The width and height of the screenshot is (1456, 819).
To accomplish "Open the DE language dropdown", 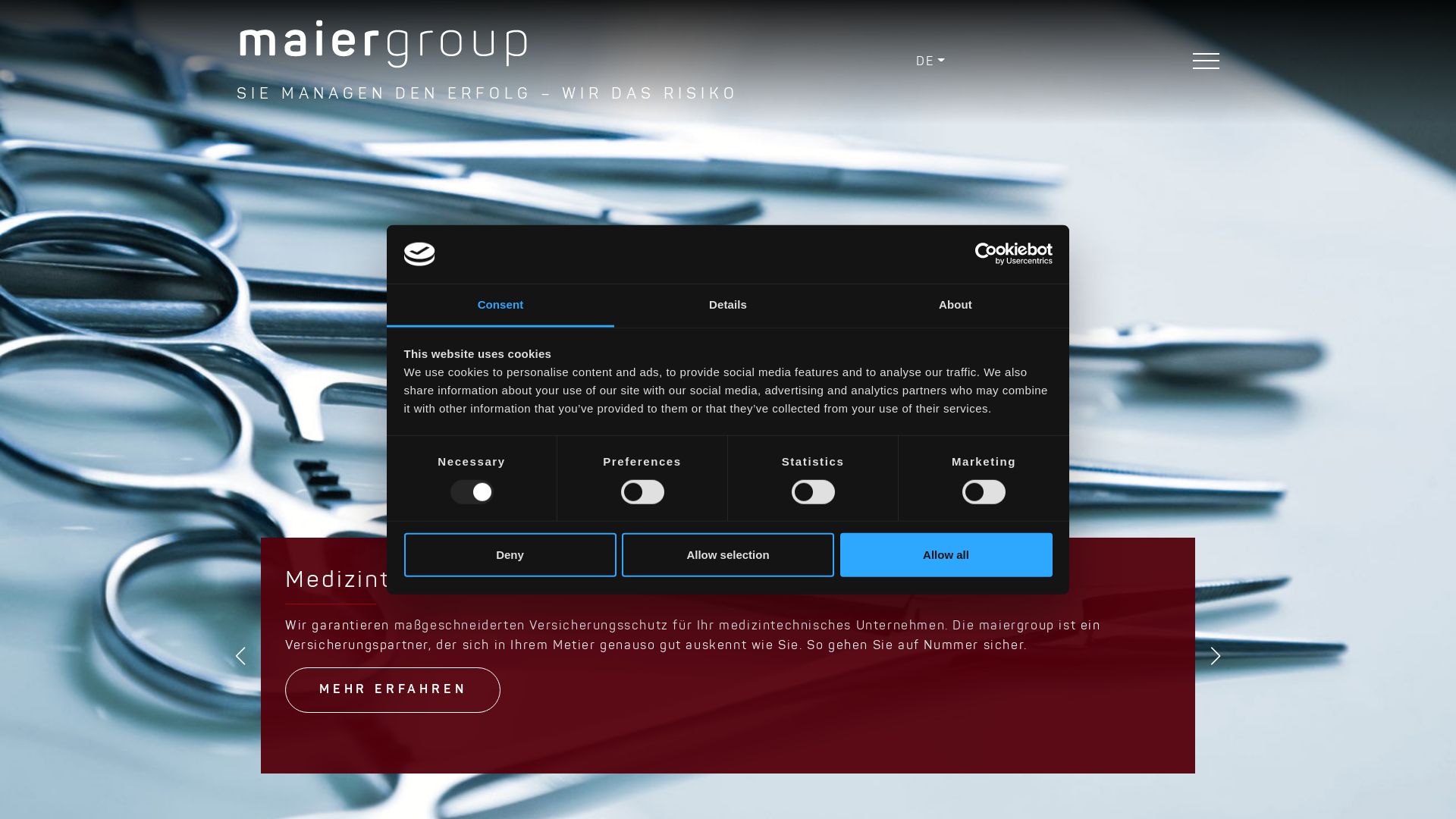I will pos(930,61).
